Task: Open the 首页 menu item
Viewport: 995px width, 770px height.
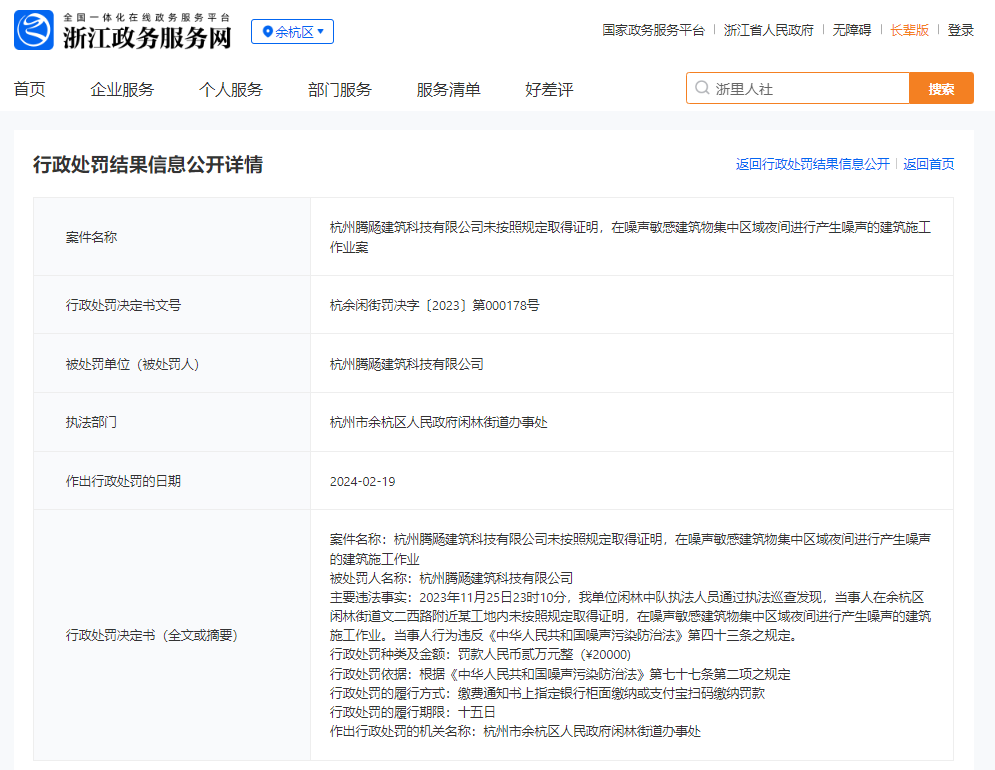Action: [x=30, y=90]
